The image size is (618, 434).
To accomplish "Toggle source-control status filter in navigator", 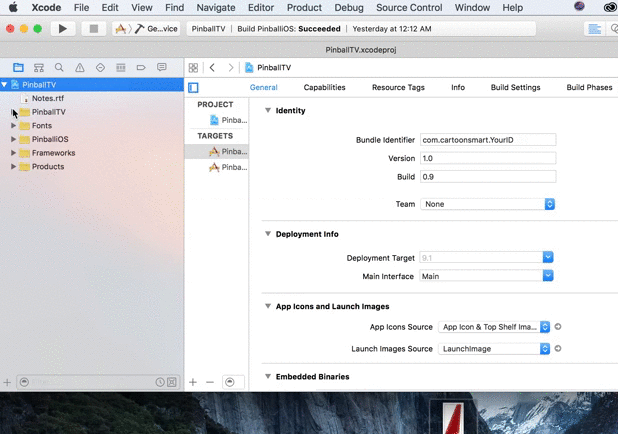I will point(172,382).
